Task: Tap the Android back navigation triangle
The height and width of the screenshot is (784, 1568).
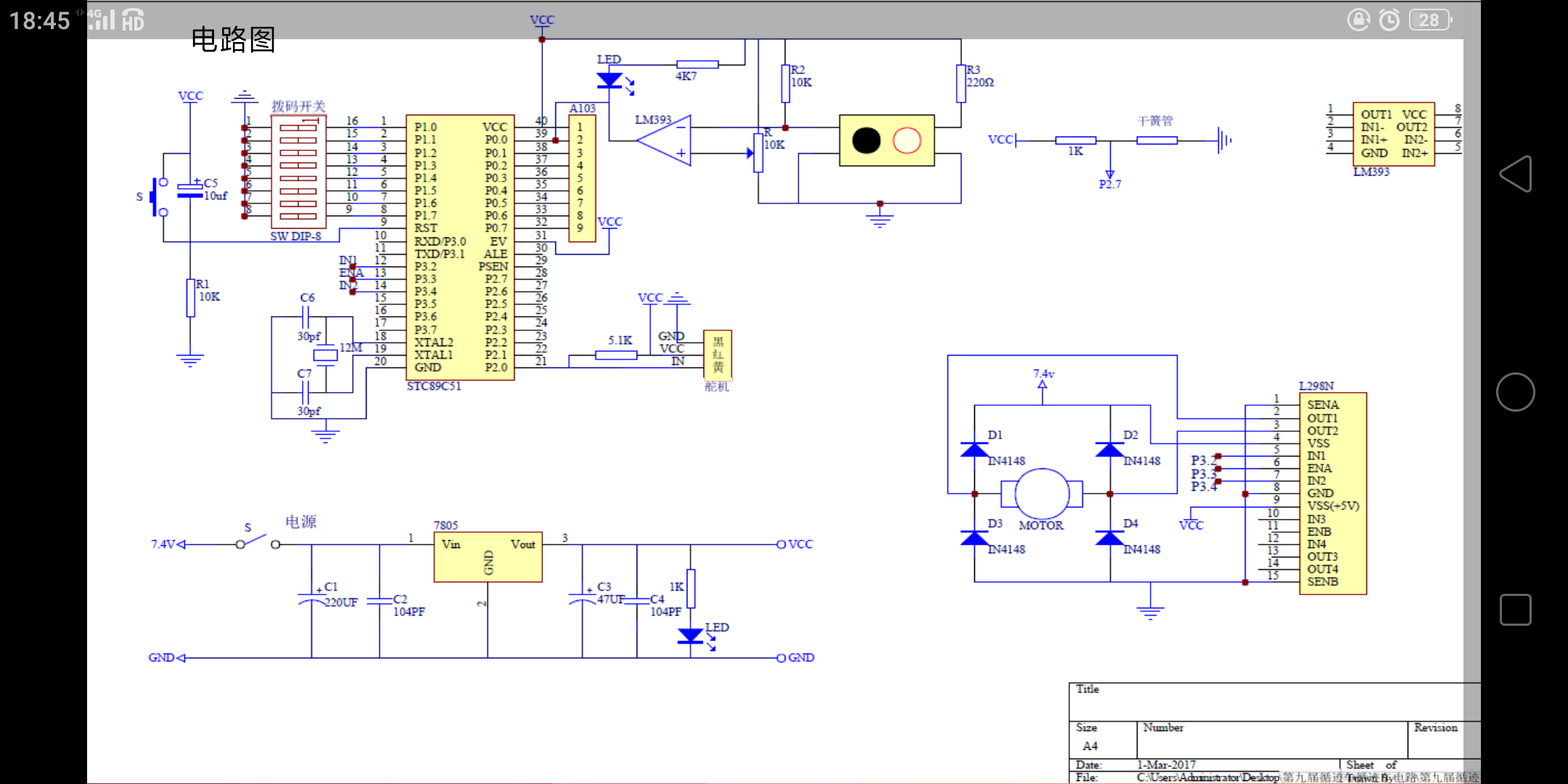Action: tap(1516, 174)
